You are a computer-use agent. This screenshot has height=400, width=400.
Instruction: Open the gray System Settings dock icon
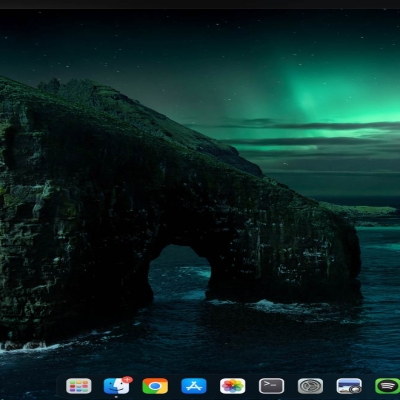point(310,386)
